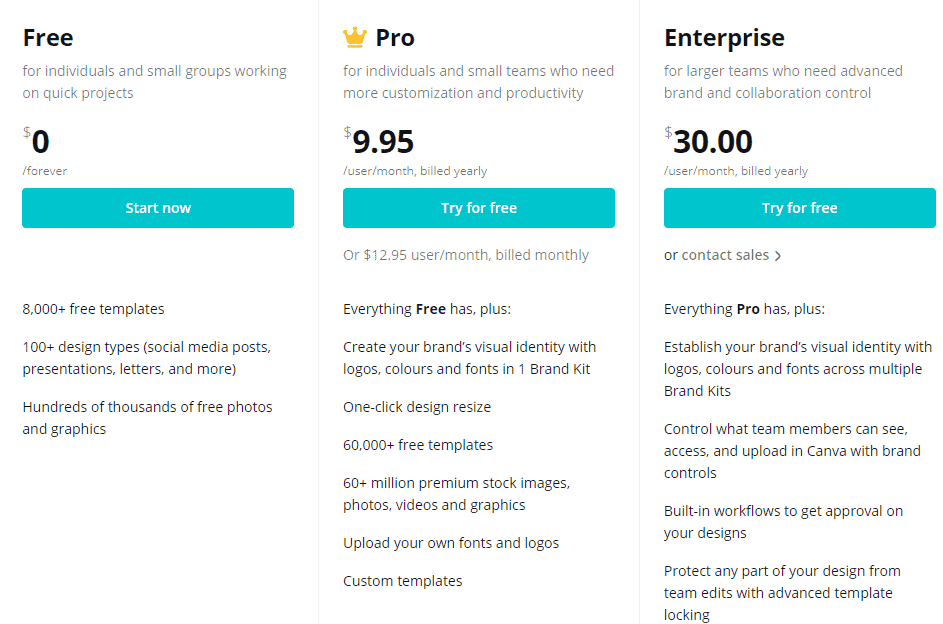Select the Pro plan title text

click(x=395, y=38)
